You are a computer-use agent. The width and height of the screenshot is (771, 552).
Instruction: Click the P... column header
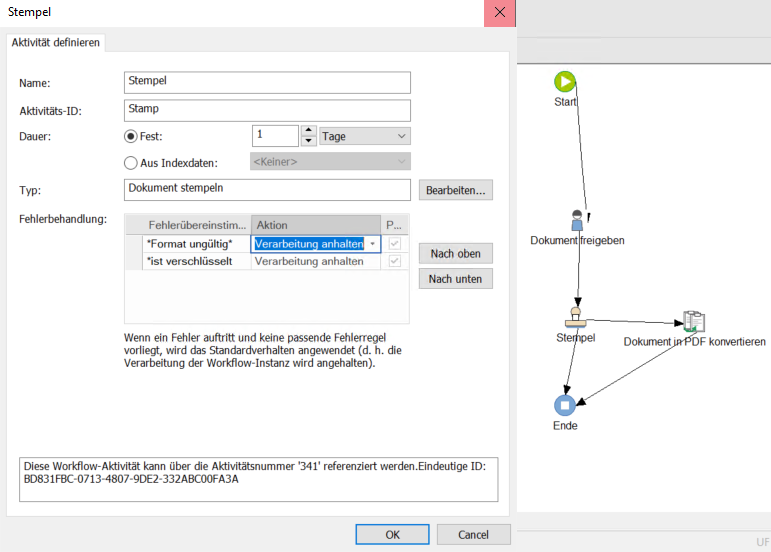[394, 225]
